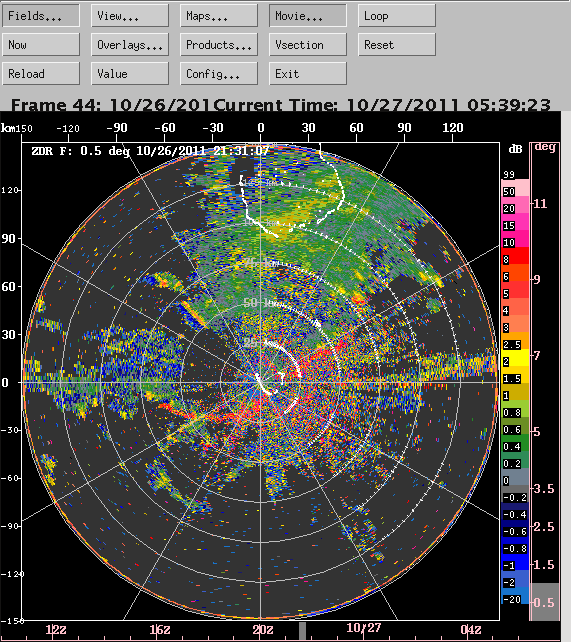Screen dimensions: 571x642
Task: Click the red 8 dB color swatch
Action: 515,256
